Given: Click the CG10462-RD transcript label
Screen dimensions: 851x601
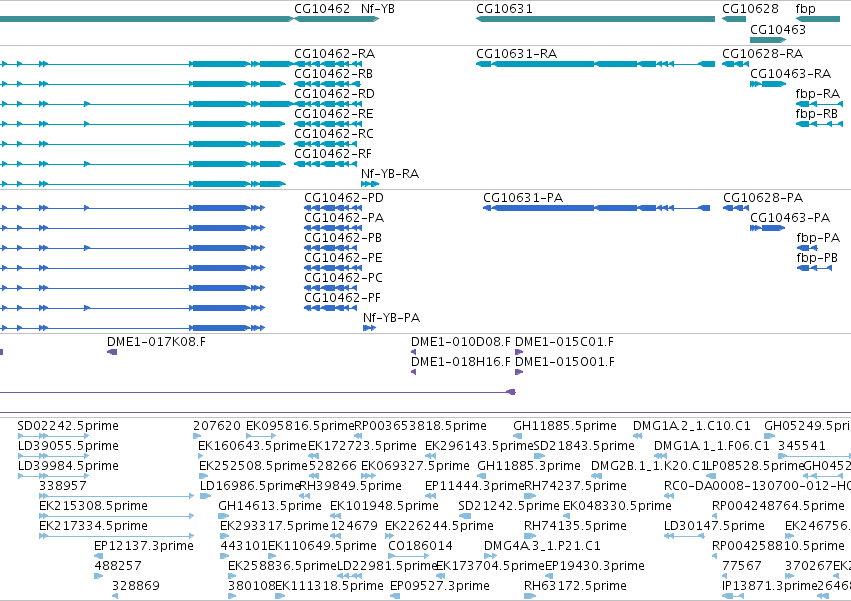Looking at the screenshot, I should tap(334, 94).
